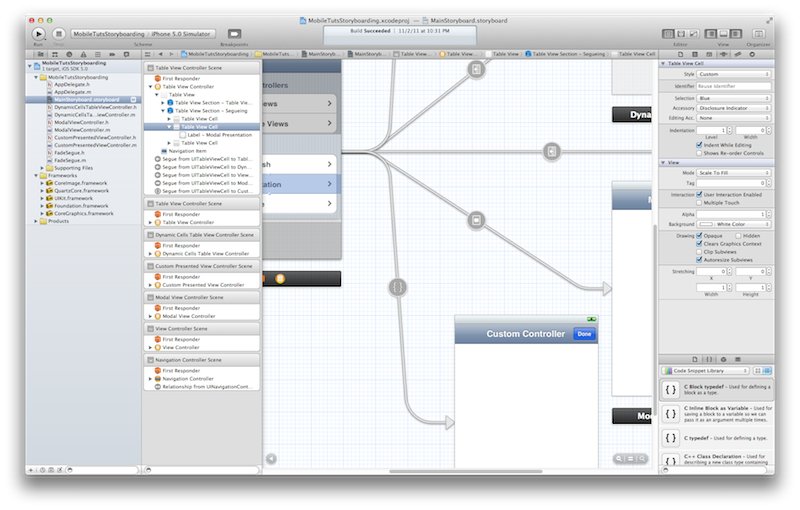Open the Mode dropdown Scale To Fill
Viewport: 800px width, 510px height.
point(734,173)
